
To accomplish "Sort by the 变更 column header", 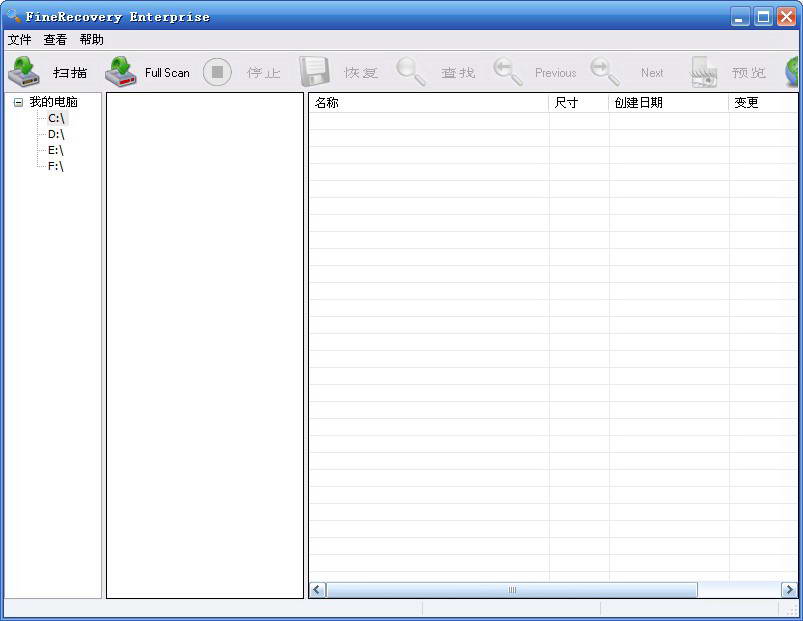I will [763, 103].
